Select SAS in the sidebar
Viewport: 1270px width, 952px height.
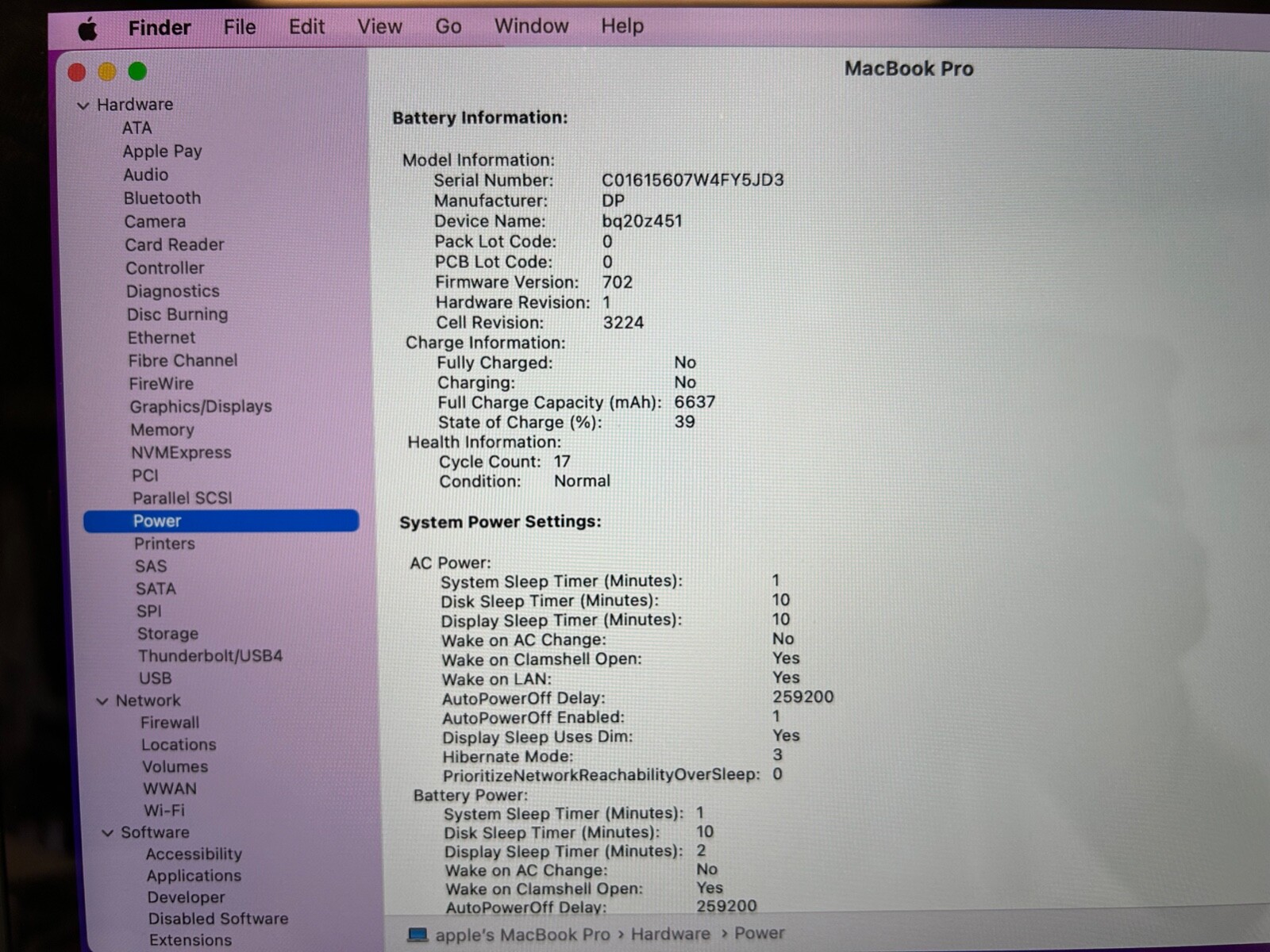(151, 566)
